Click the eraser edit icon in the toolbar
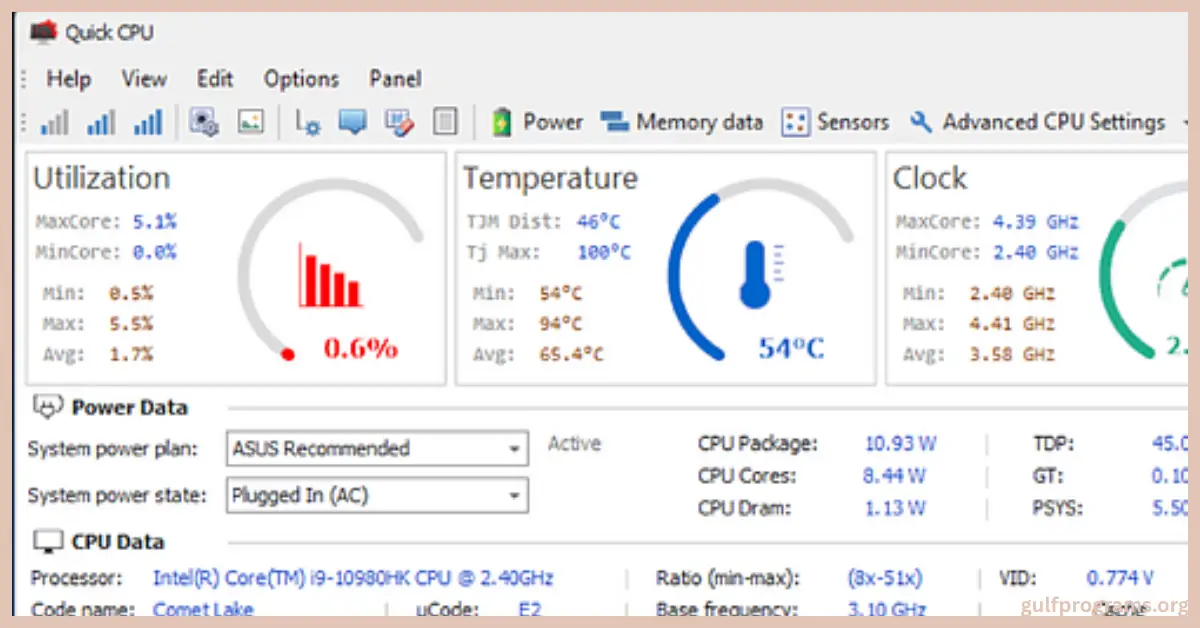This screenshot has width=1200, height=628. (x=399, y=121)
